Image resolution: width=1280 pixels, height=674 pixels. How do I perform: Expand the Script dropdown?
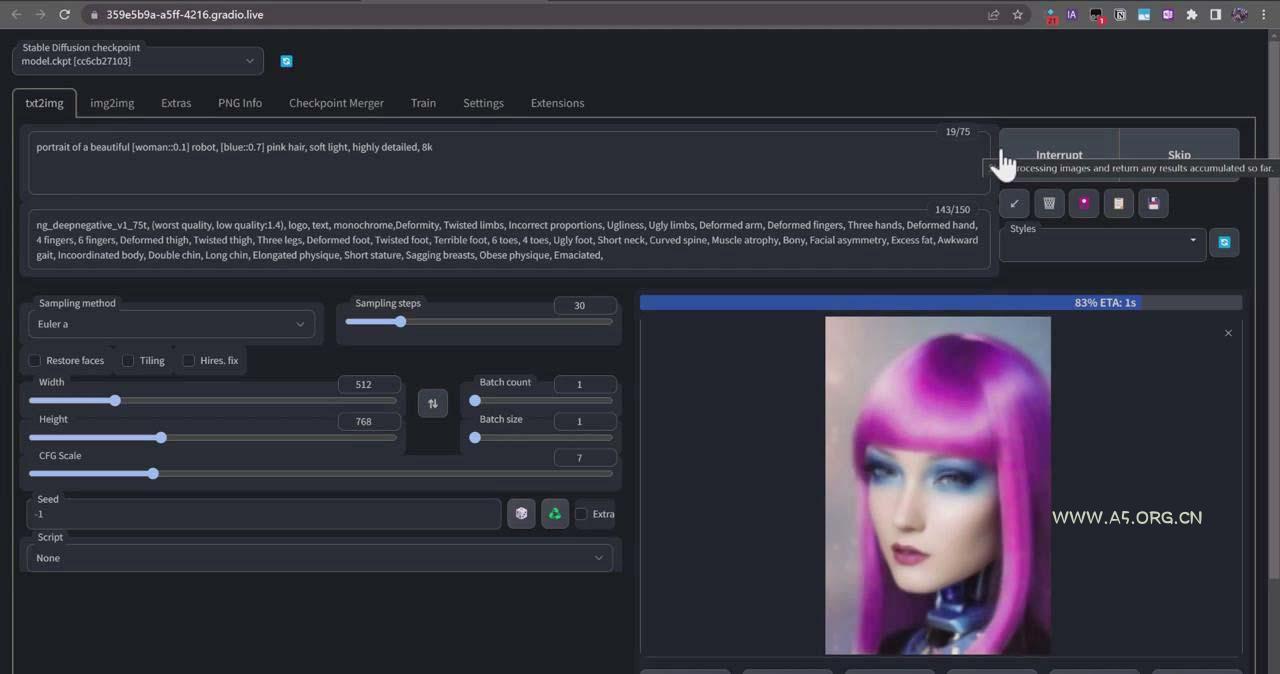(x=320, y=558)
